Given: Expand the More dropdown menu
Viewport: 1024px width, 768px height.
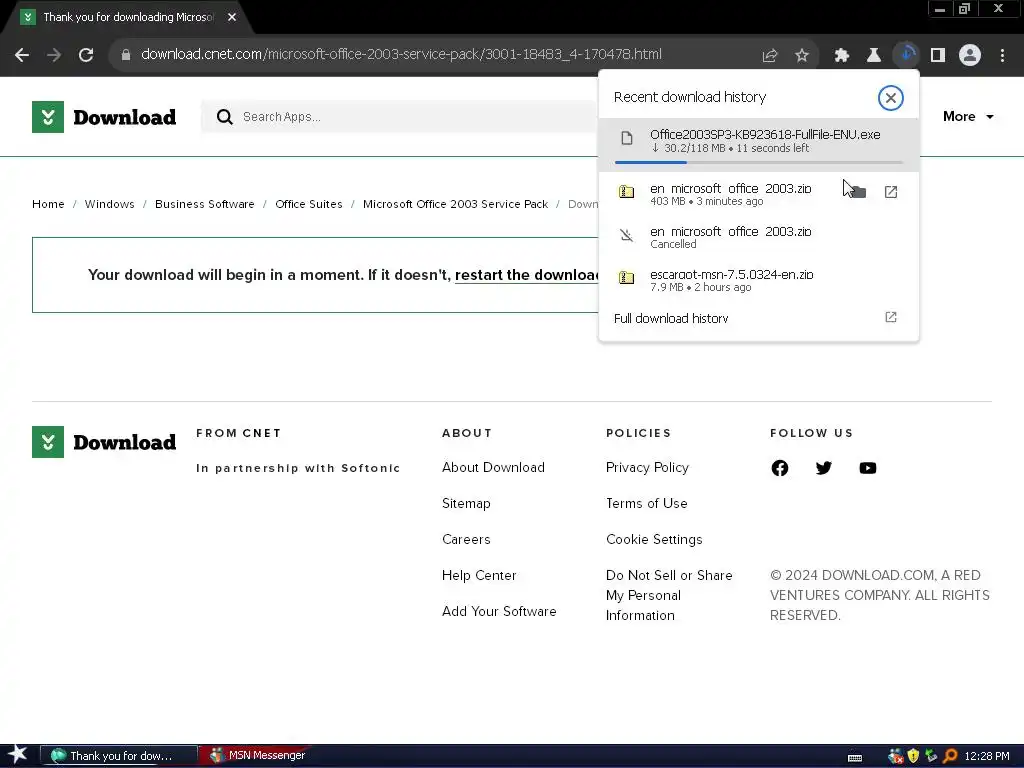Looking at the screenshot, I should (968, 116).
